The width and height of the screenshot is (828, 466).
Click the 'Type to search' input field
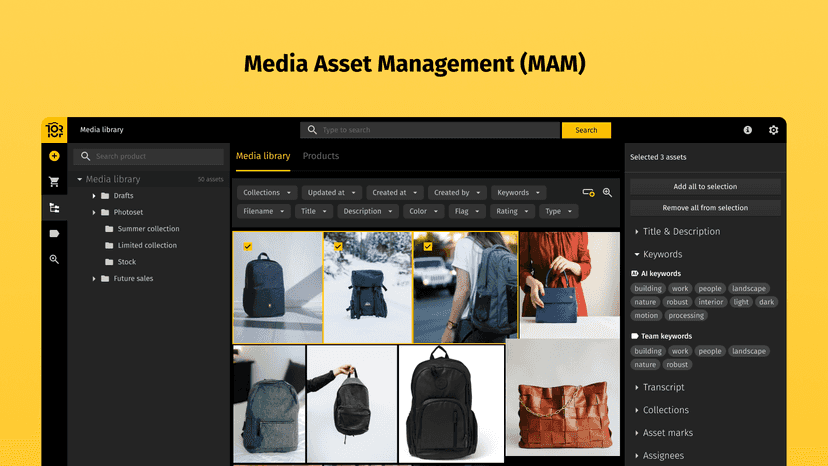click(x=430, y=130)
